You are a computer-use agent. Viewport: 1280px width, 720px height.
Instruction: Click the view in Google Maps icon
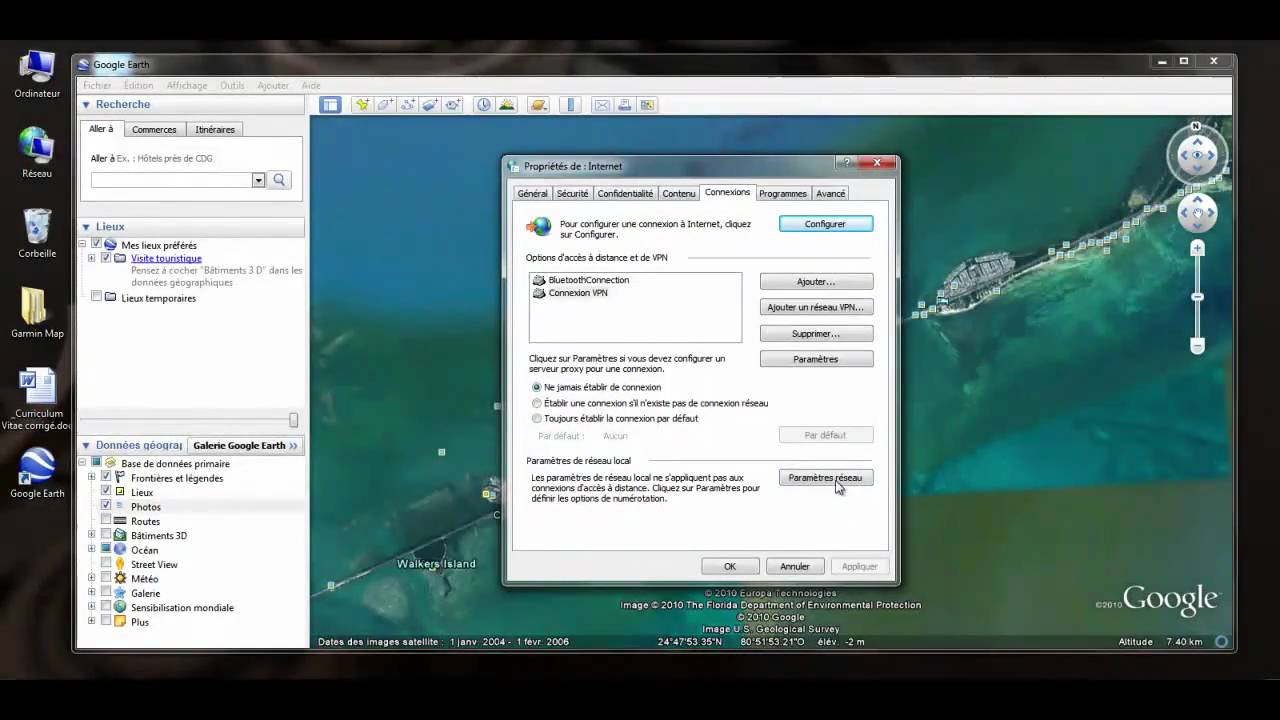[647, 105]
